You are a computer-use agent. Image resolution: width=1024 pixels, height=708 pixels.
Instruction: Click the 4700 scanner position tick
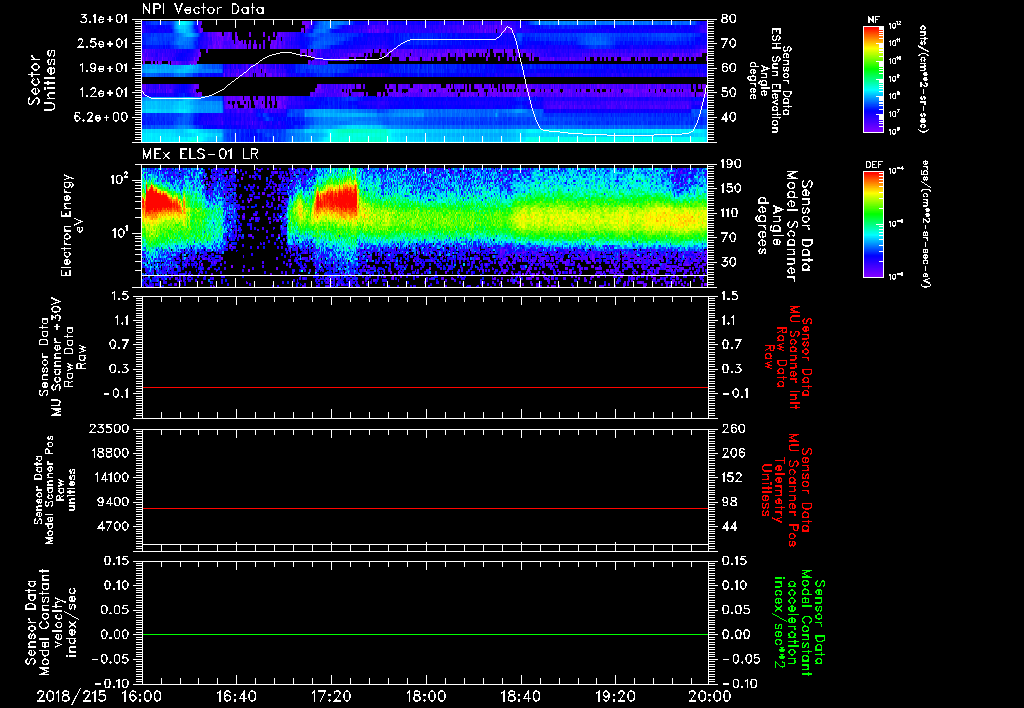[112, 526]
